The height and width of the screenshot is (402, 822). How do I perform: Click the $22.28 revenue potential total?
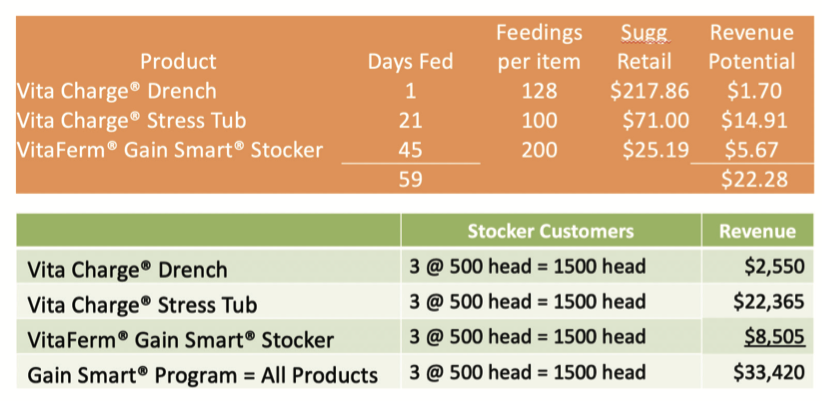click(754, 180)
